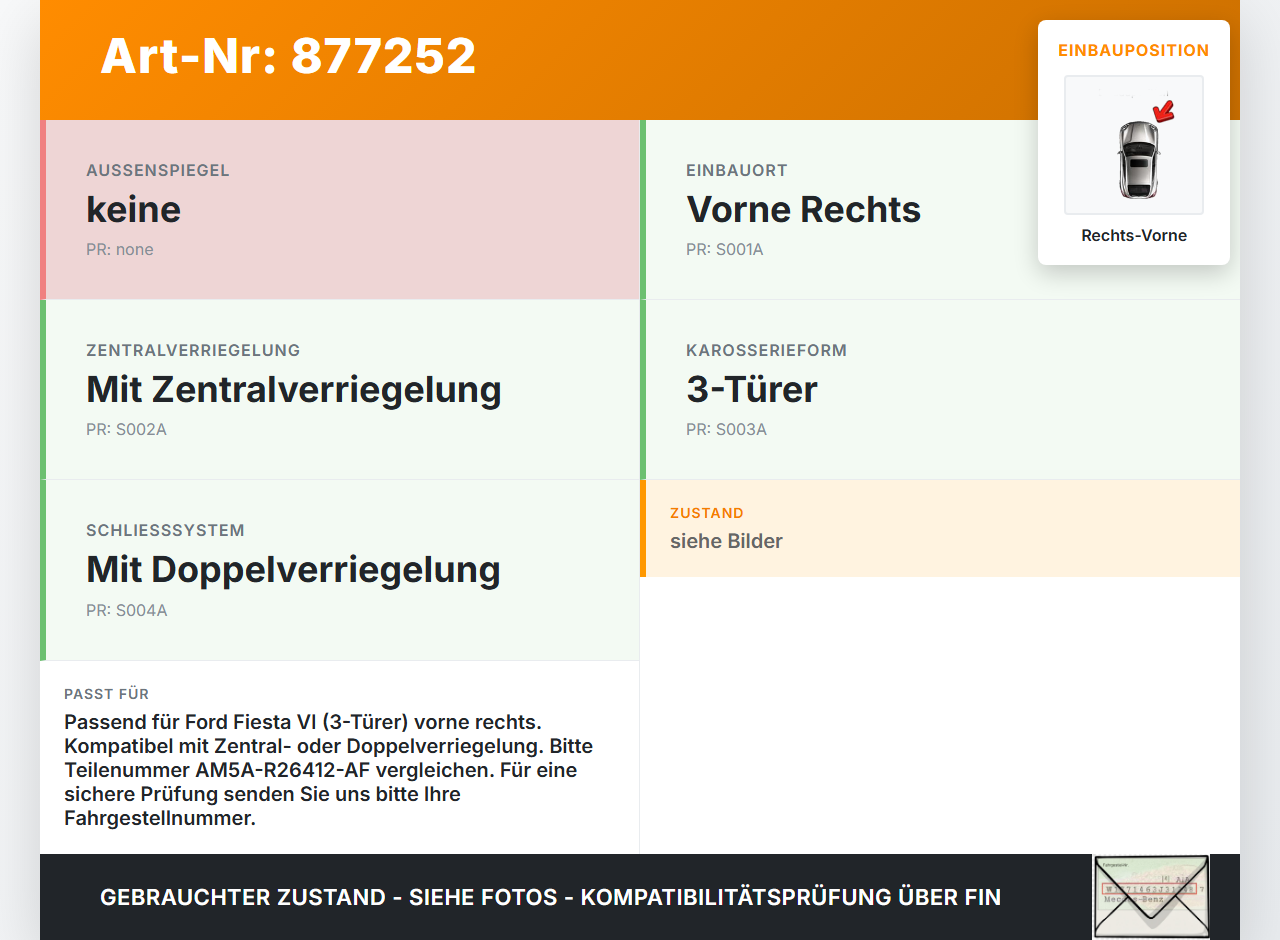Click the Zustand siehe Bilder box
Image resolution: width=1280 pixels, height=940 pixels.
click(x=940, y=528)
